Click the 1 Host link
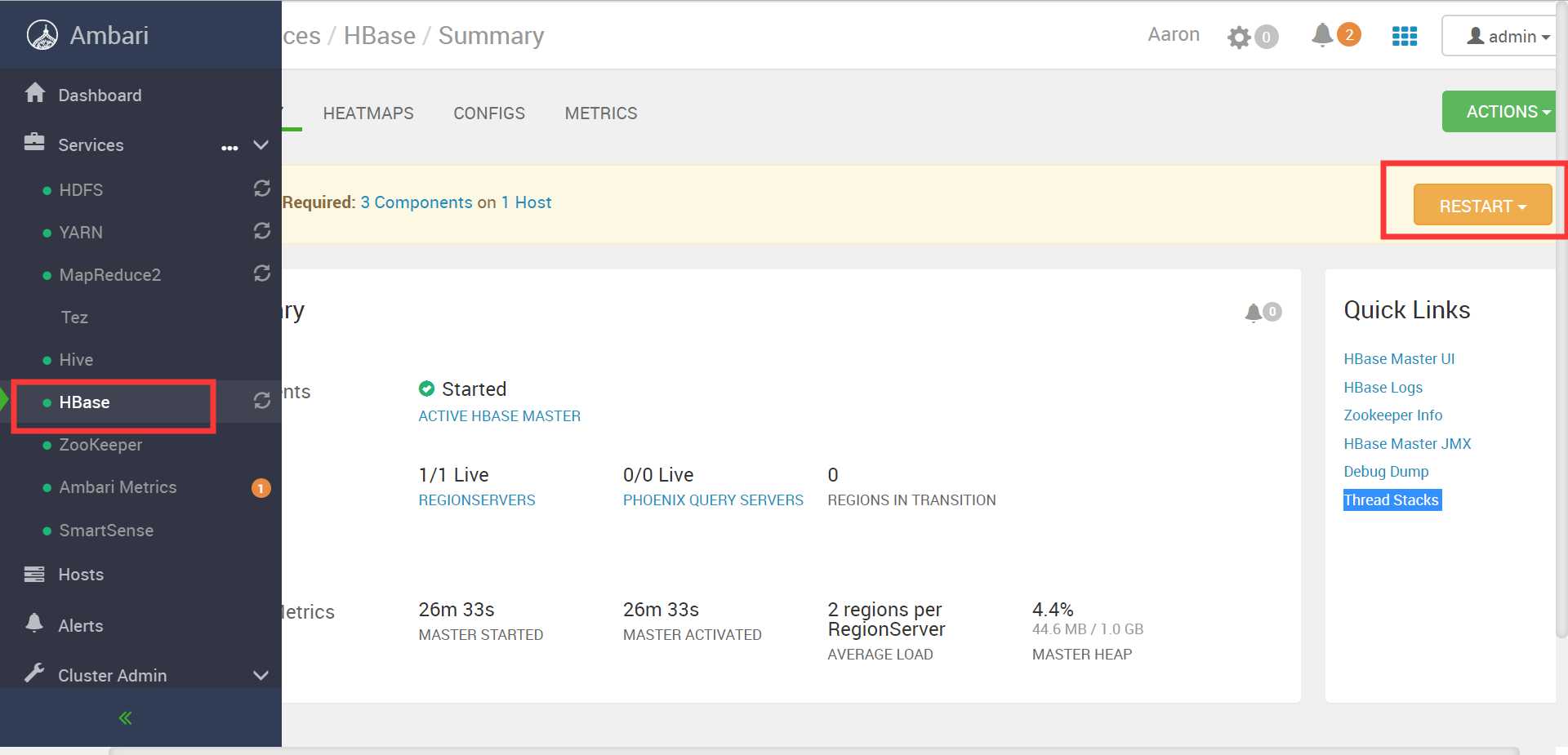 [x=526, y=202]
